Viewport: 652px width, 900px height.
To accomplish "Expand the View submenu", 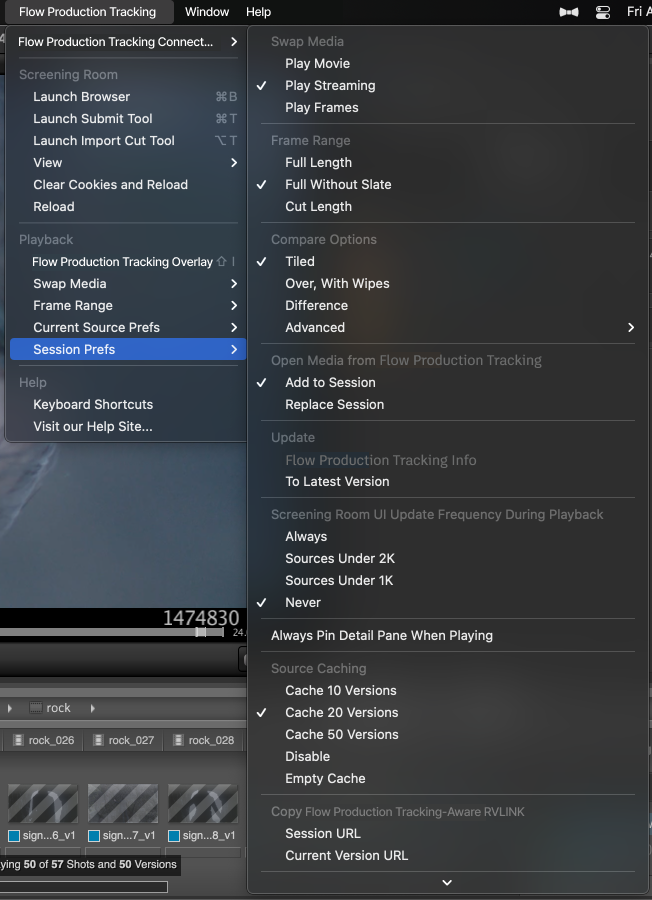I will coord(127,162).
